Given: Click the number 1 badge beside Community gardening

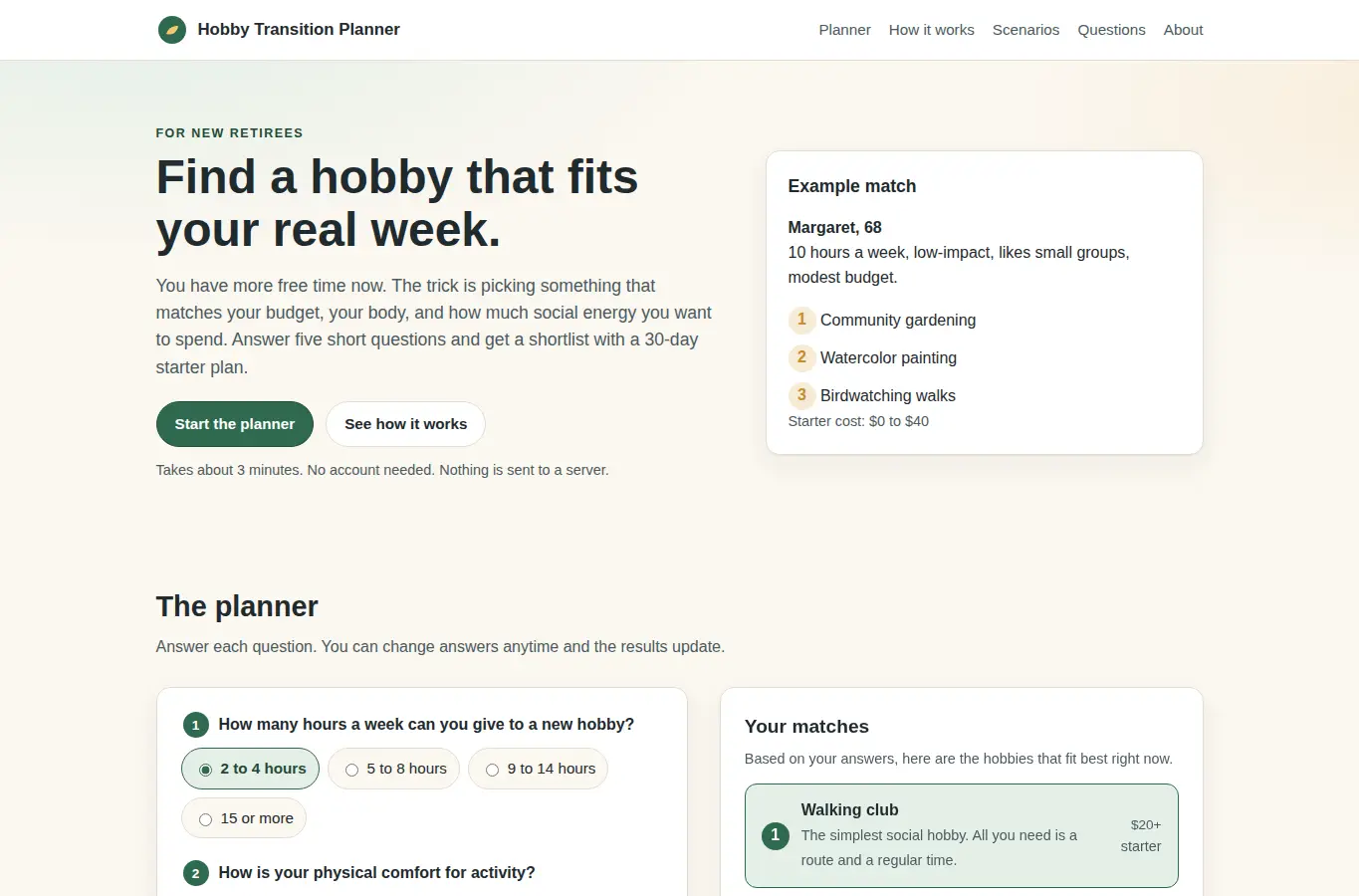Looking at the screenshot, I should tap(801, 320).
